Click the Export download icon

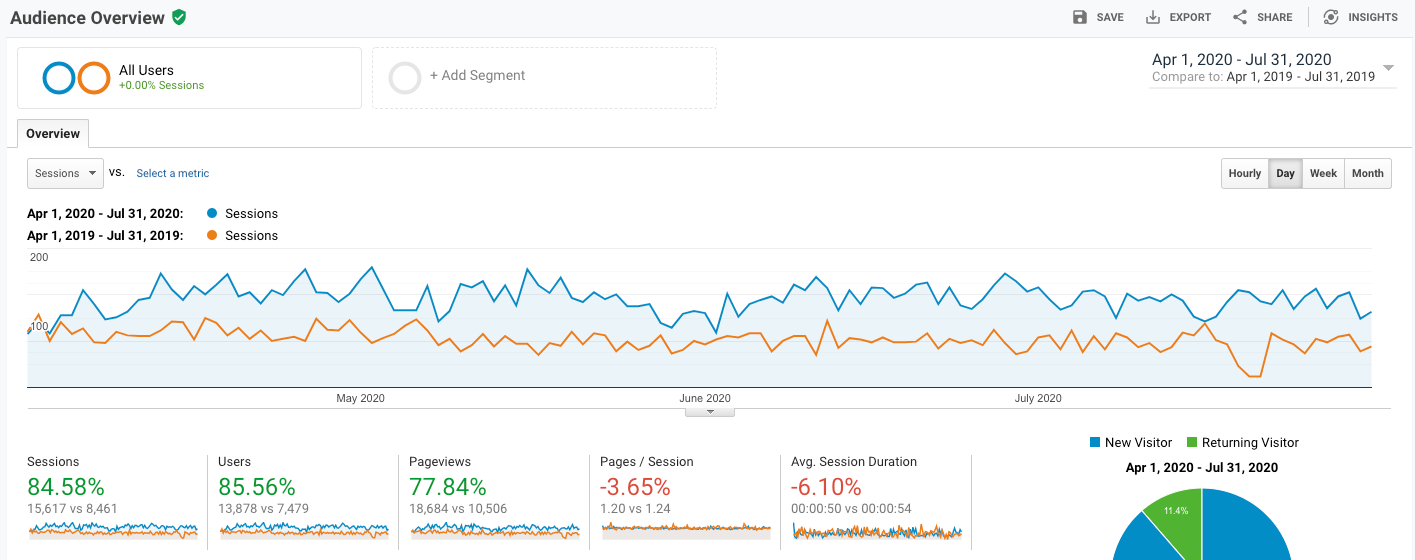(x=1152, y=17)
